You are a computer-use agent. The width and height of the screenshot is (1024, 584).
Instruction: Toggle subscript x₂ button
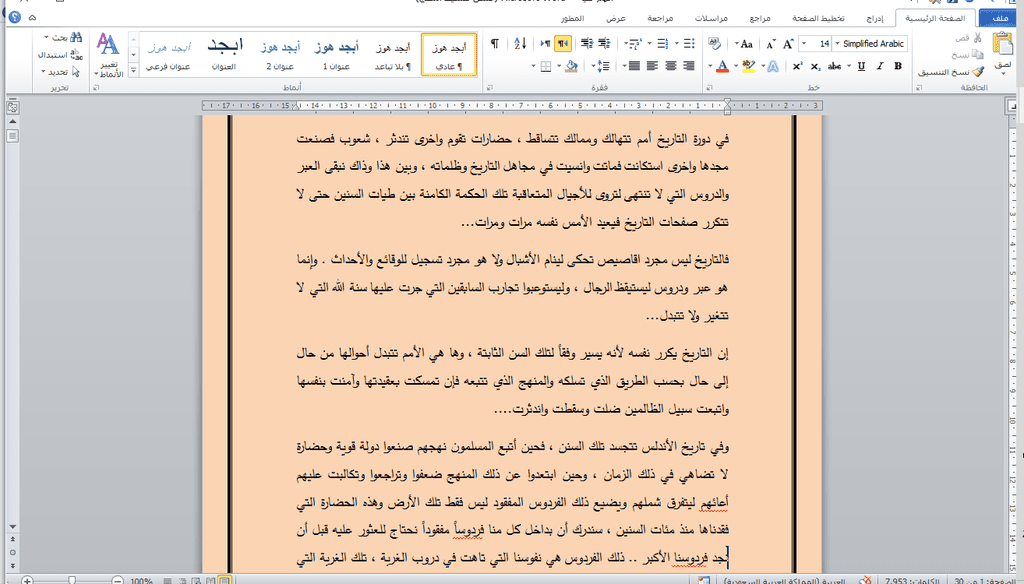(x=815, y=66)
